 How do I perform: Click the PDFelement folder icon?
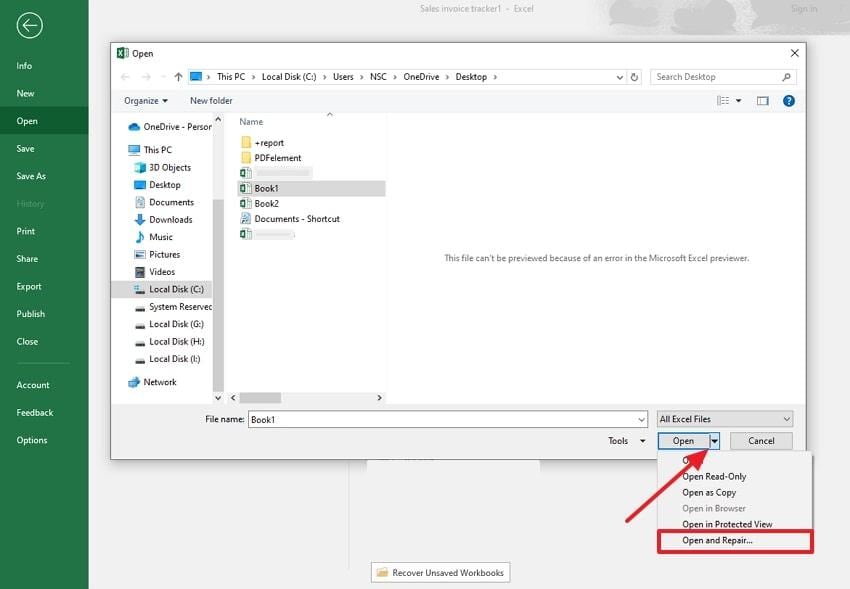coord(246,158)
